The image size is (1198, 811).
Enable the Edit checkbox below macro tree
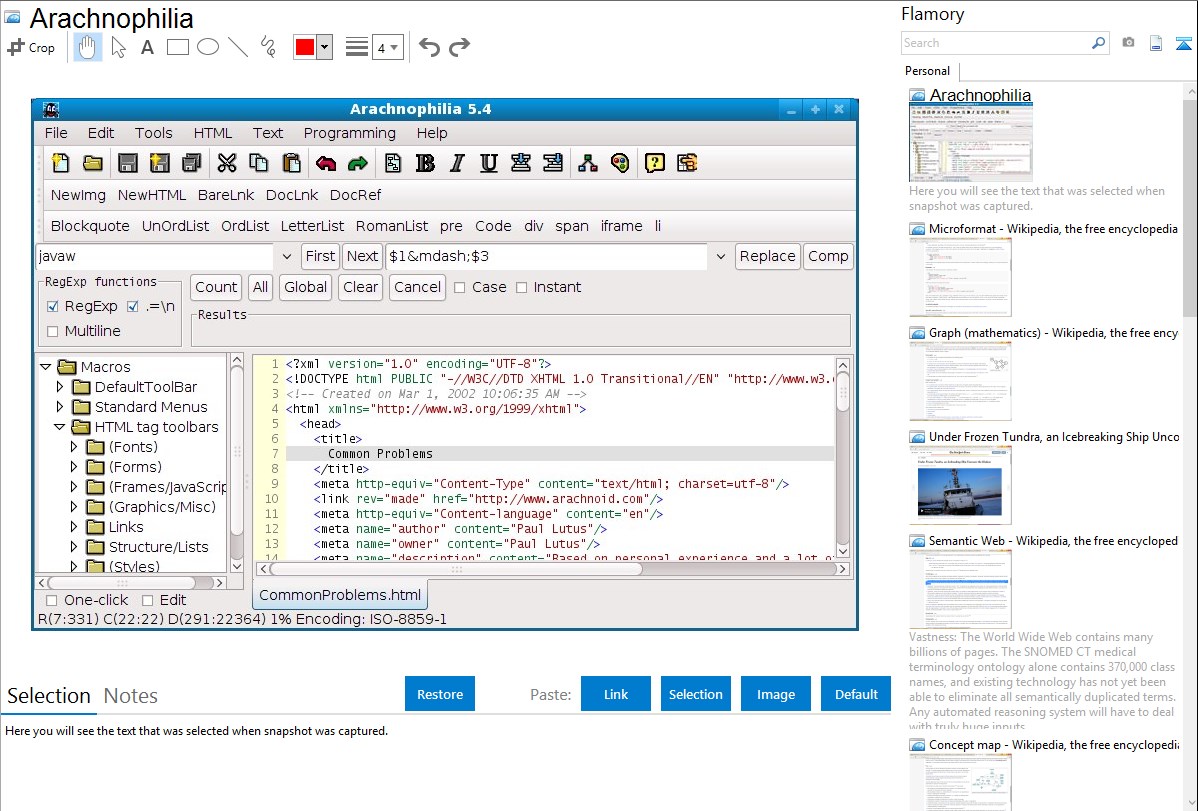click(147, 601)
